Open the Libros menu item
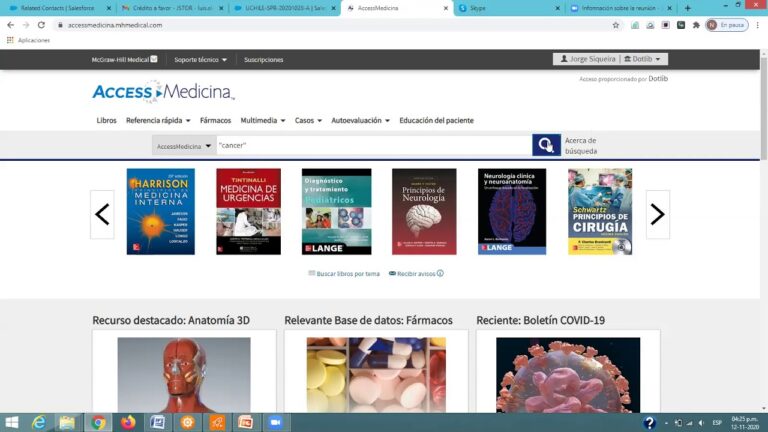The height and width of the screenshot is (432, 768). tap(106, 120)
